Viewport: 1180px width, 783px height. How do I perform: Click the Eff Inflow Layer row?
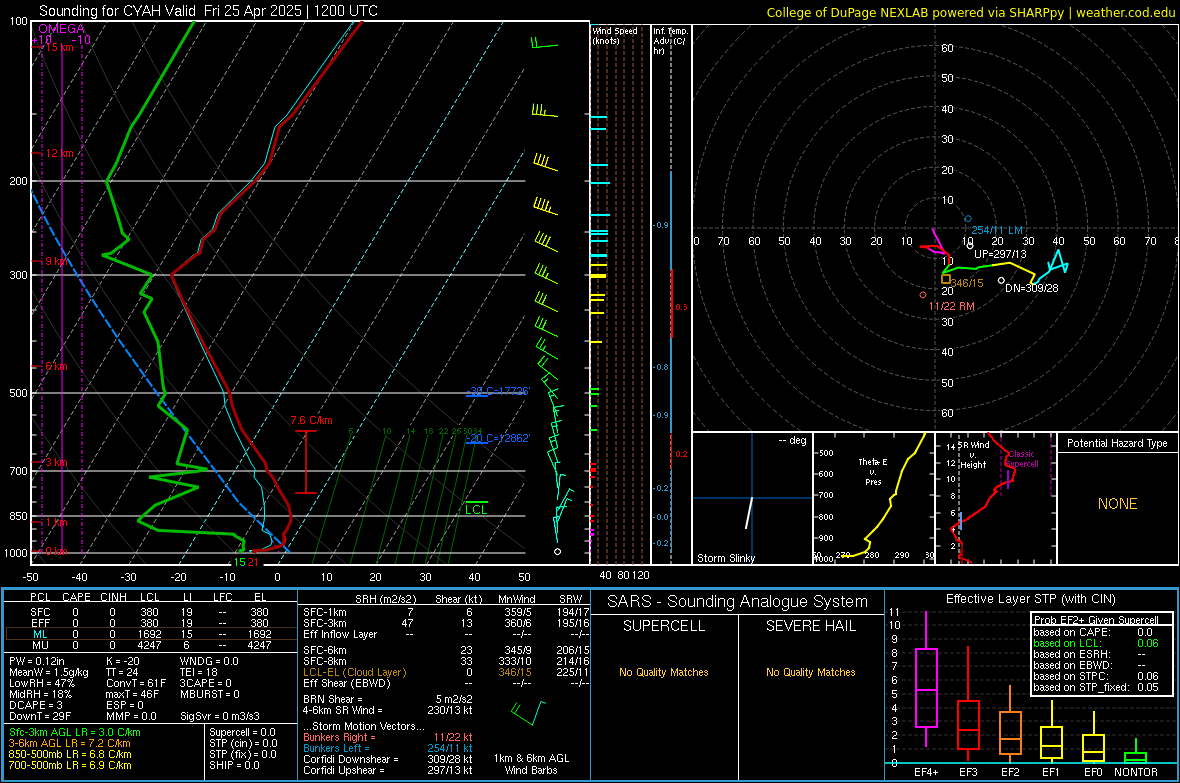click(x=446, y=634)
